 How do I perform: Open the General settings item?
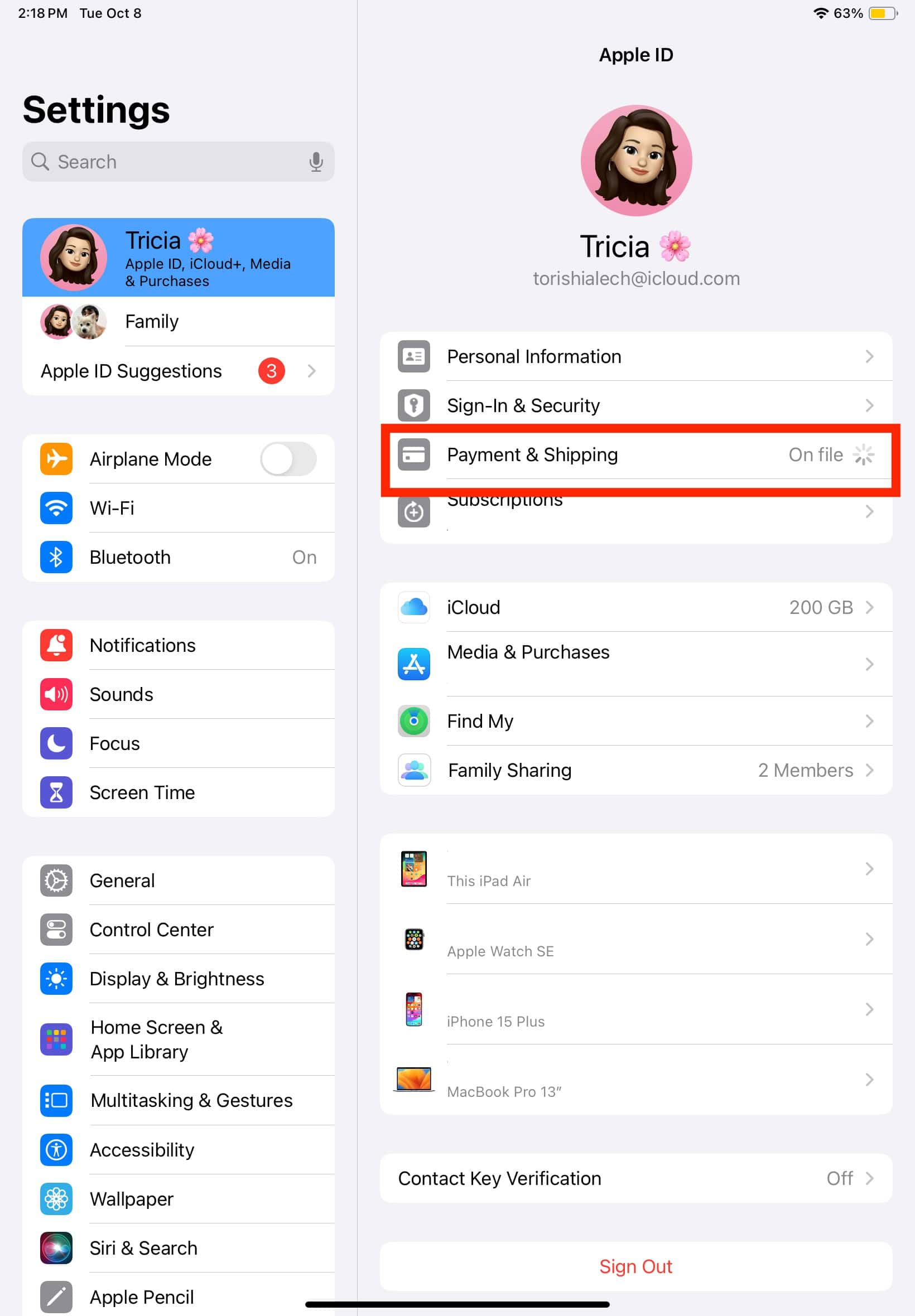[x=179, y=881]
